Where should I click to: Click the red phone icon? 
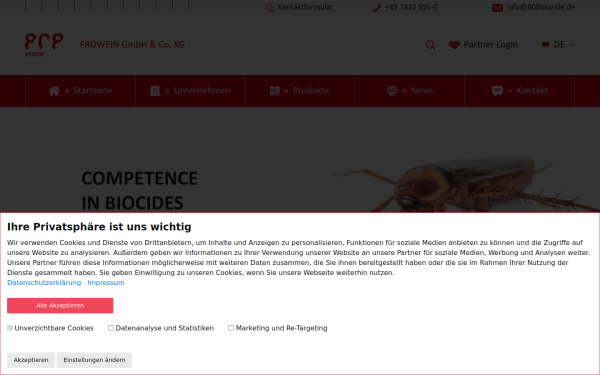(377, 8)
